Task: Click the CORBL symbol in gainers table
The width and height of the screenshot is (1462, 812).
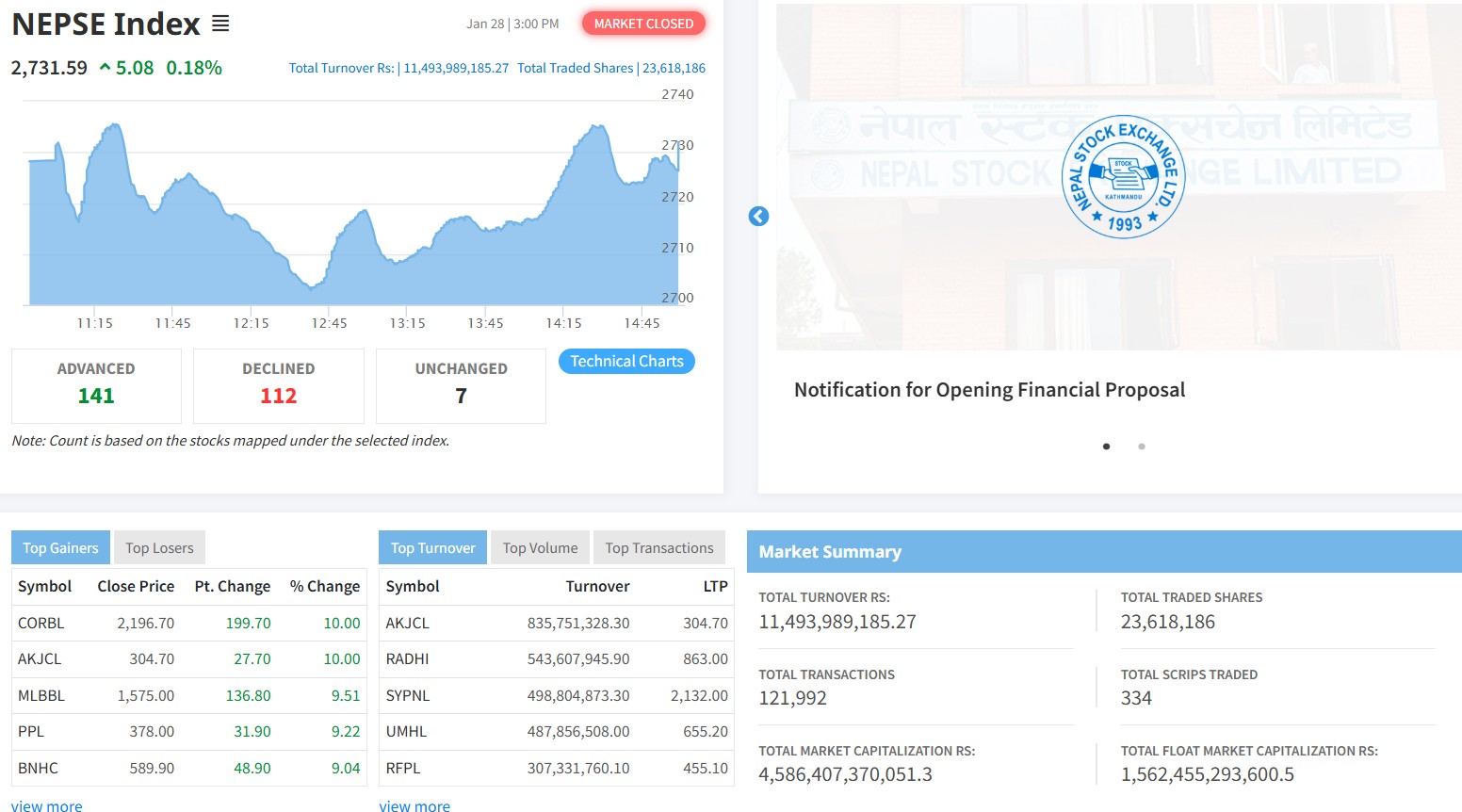Action: (x=41, y=624)
